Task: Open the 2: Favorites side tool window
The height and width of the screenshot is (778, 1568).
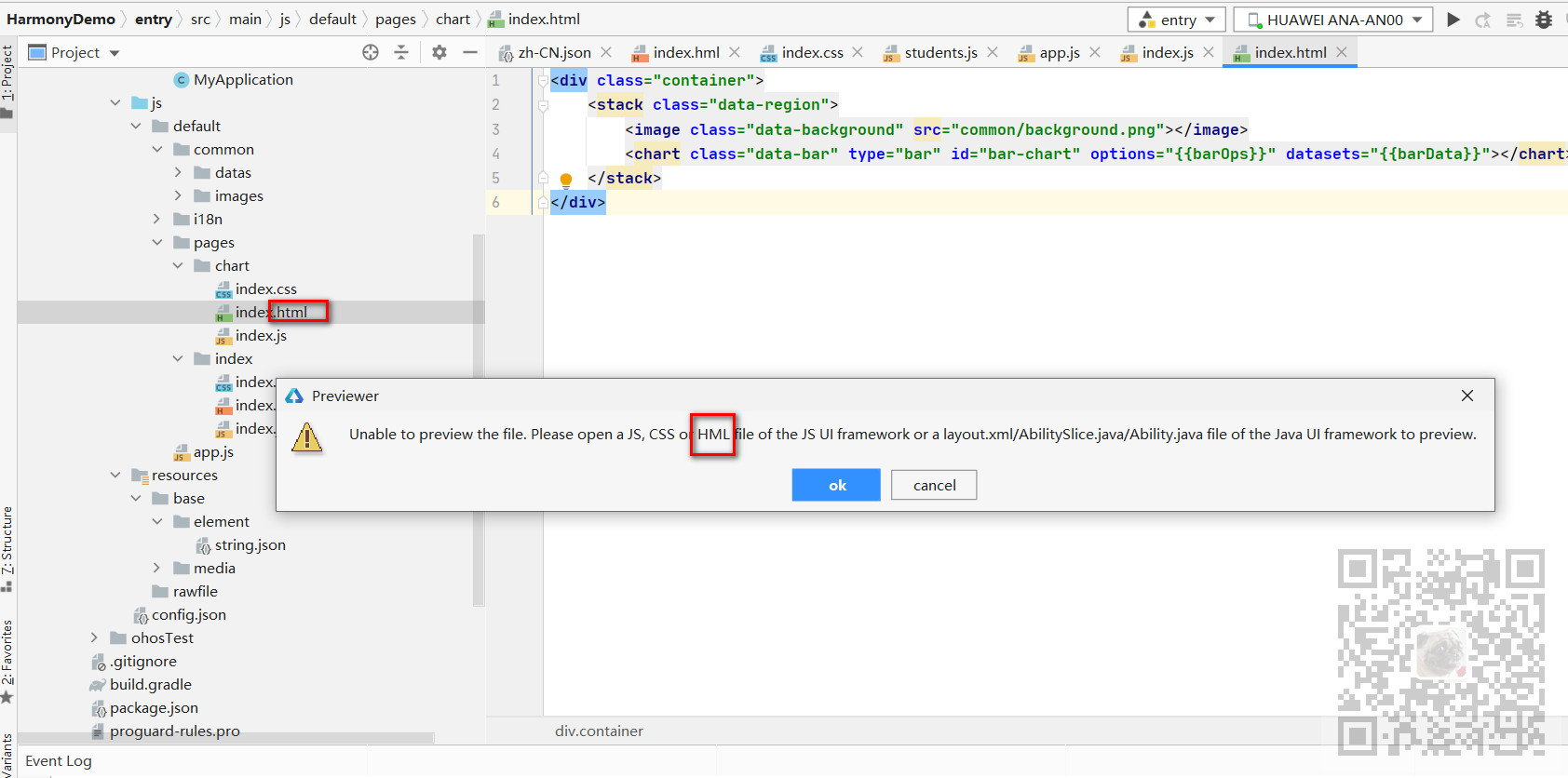Action: [x=7, y=662]
